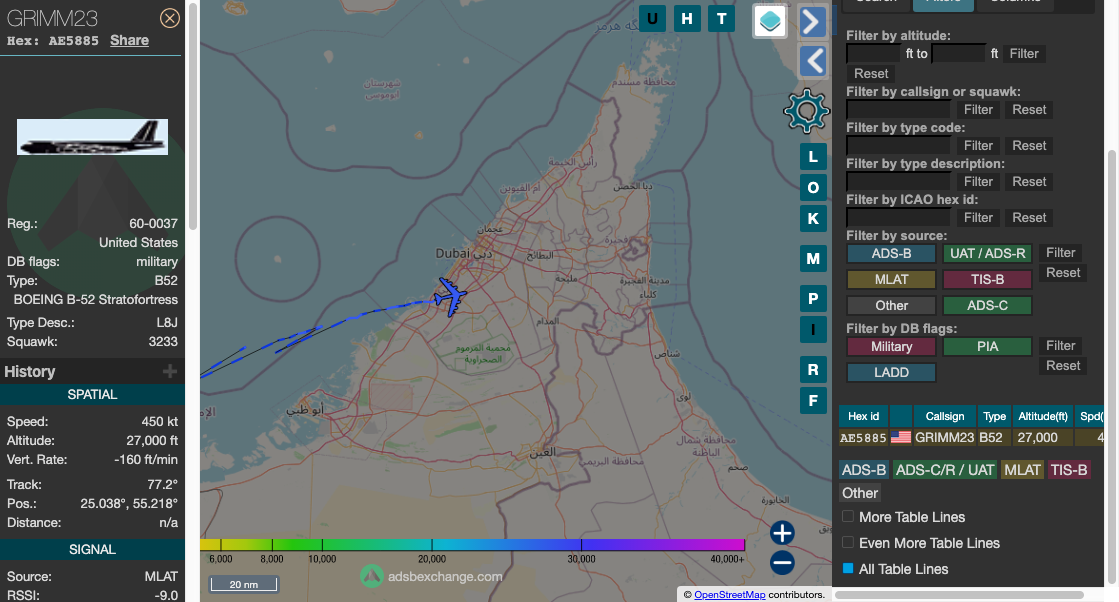Reset the type code filter
The width and height of the screenshot is (1119, 602).
1029,146
